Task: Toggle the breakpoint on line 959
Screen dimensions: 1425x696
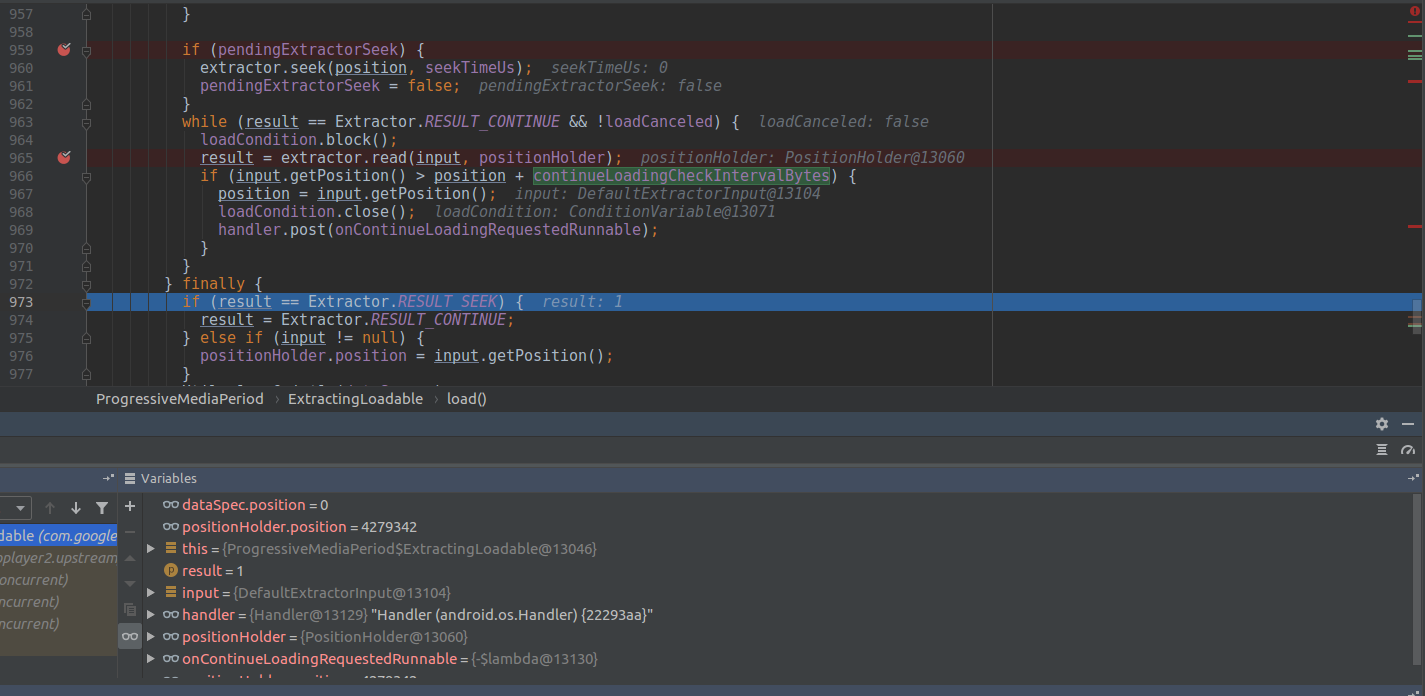Action: 63,49
